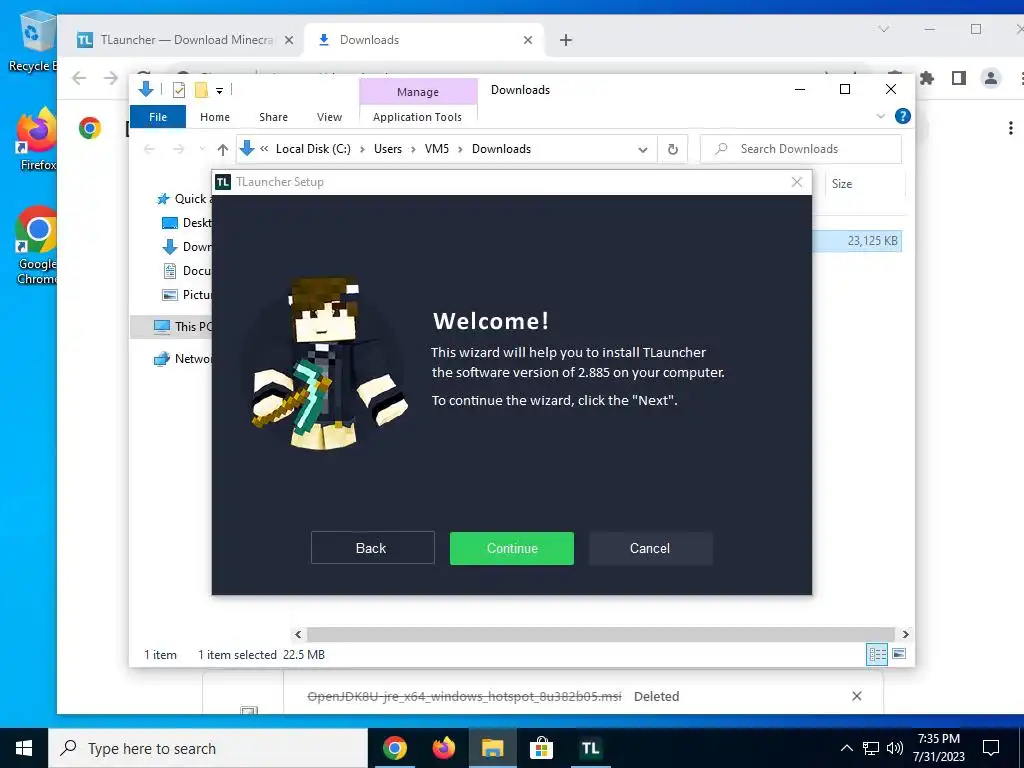This screenshot has height=768, width=1024.
Task: Switch to the Home ribbon tab
Action: click(215, 117)
